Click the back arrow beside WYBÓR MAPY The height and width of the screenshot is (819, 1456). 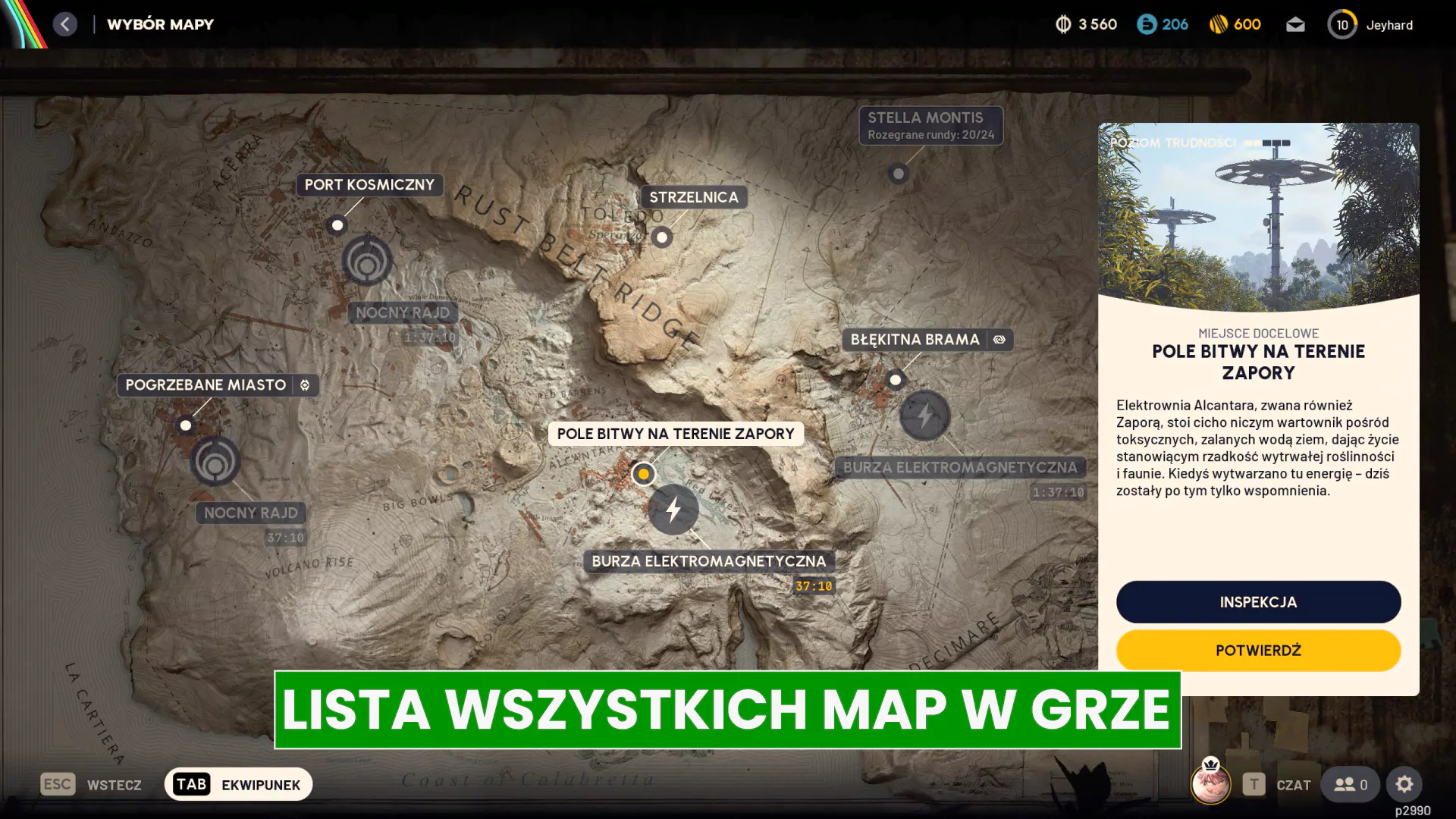(65, 24)
